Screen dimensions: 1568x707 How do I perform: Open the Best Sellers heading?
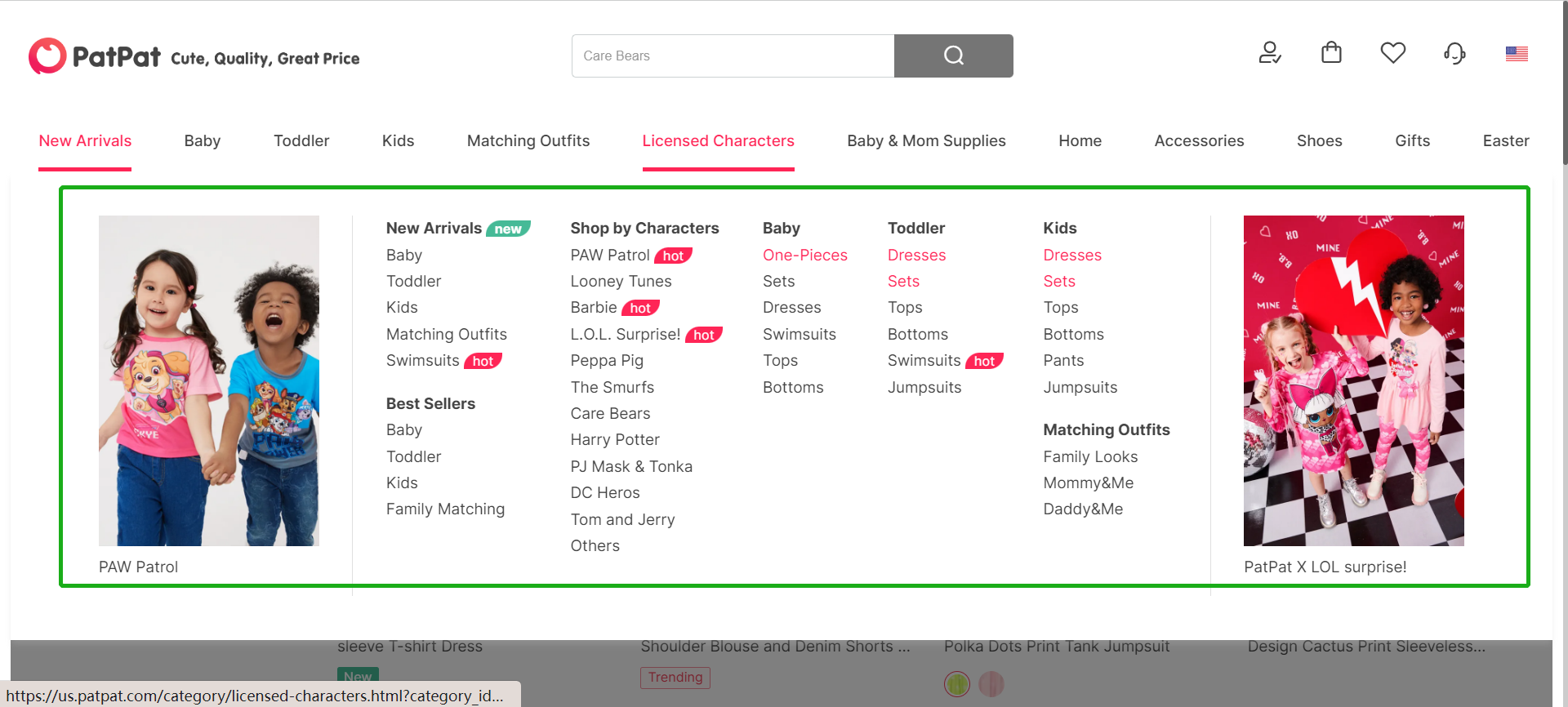(x=430, y=403)
